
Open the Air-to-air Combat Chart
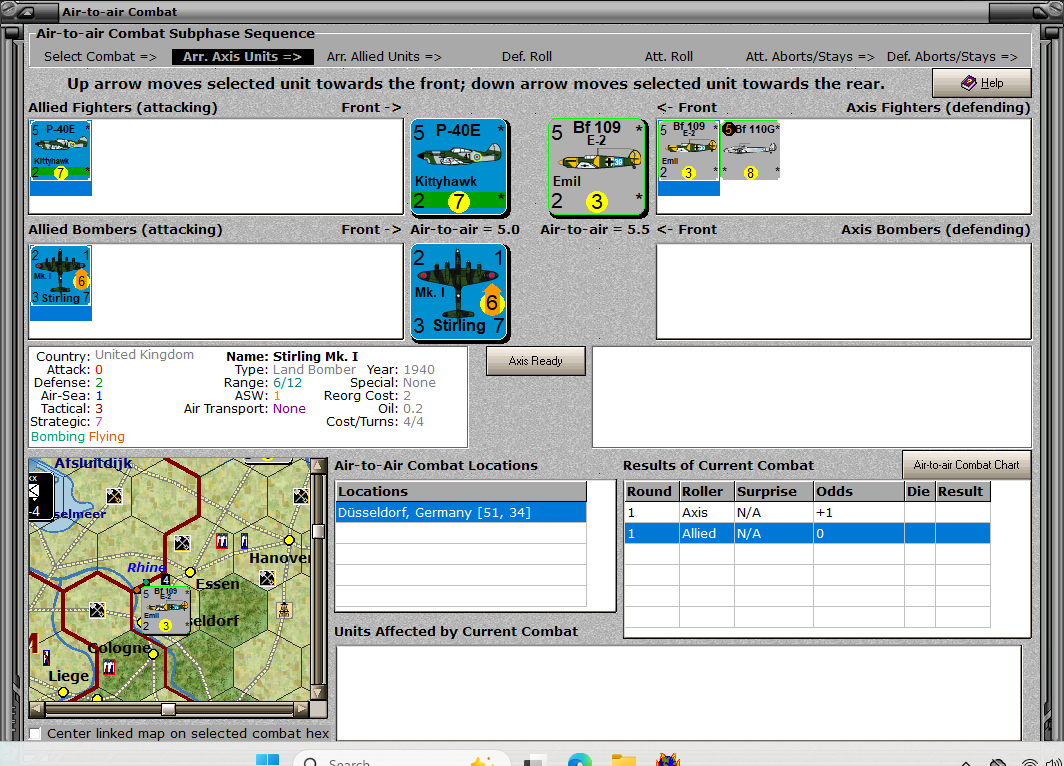tap(966, 465)
